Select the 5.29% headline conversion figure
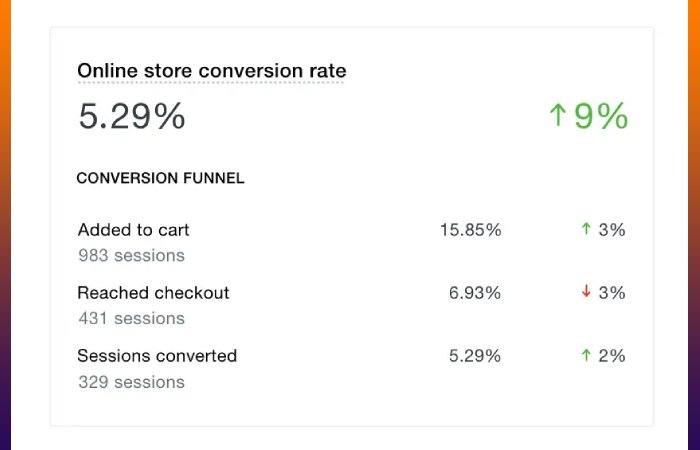 point(132,116)
